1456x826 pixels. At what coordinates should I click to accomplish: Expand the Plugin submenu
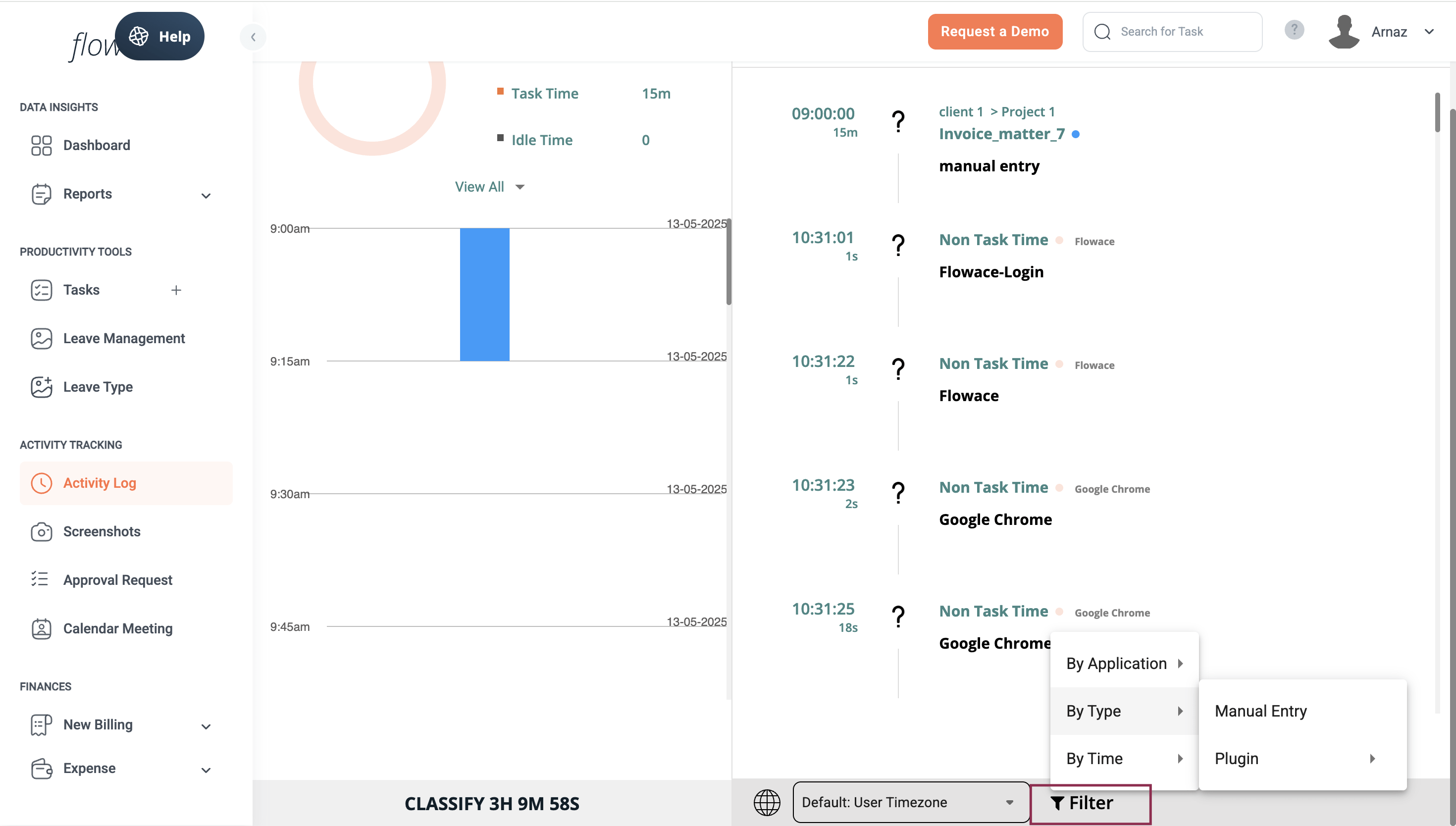click(1302, 759)
